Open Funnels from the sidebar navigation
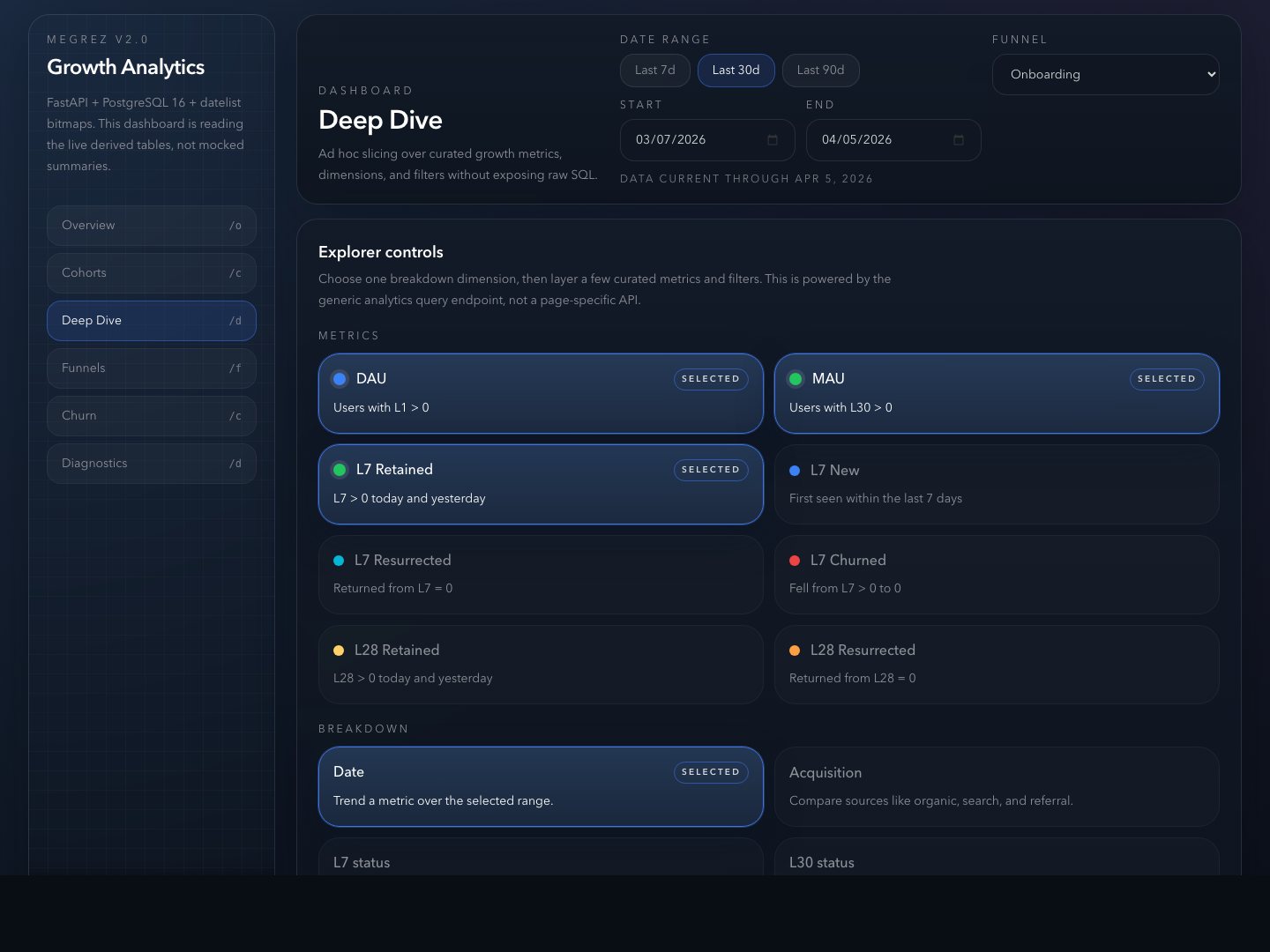Image resolution: width=1270 pixels, height=952 pixels. [x=151, y=368]
